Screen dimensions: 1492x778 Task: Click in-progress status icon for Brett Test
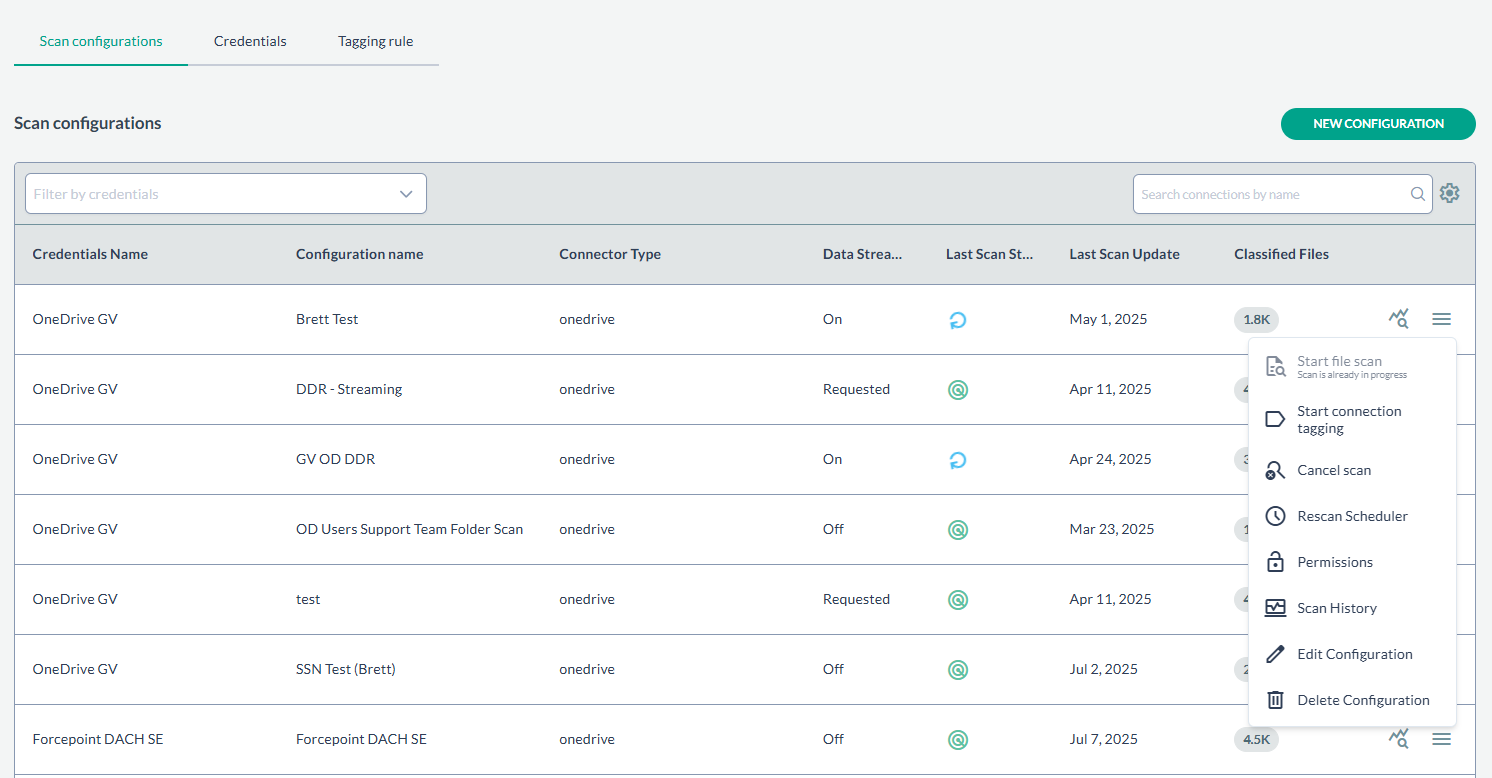957,320
